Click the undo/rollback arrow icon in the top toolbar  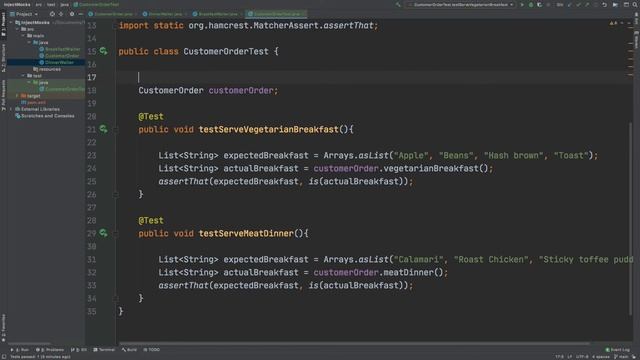pyautogui.click(x=604, y=4)
